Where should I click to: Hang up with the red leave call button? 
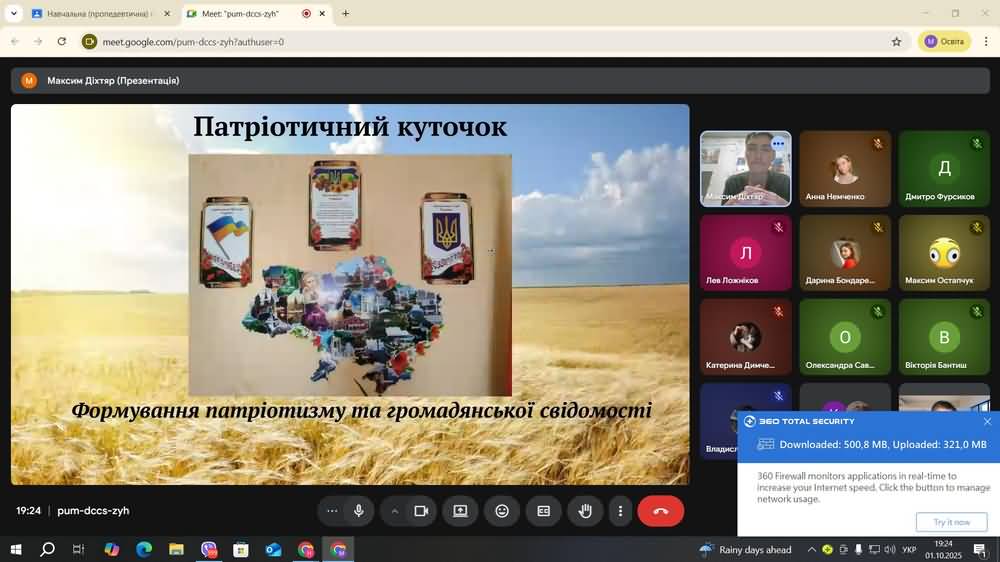(660, 511)
